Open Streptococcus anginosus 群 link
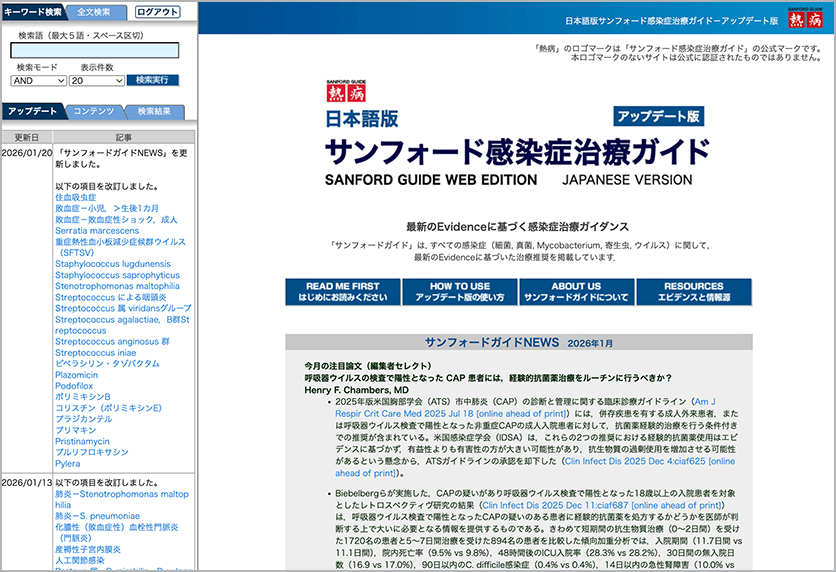The image size is (836, 572). [112, 342]
